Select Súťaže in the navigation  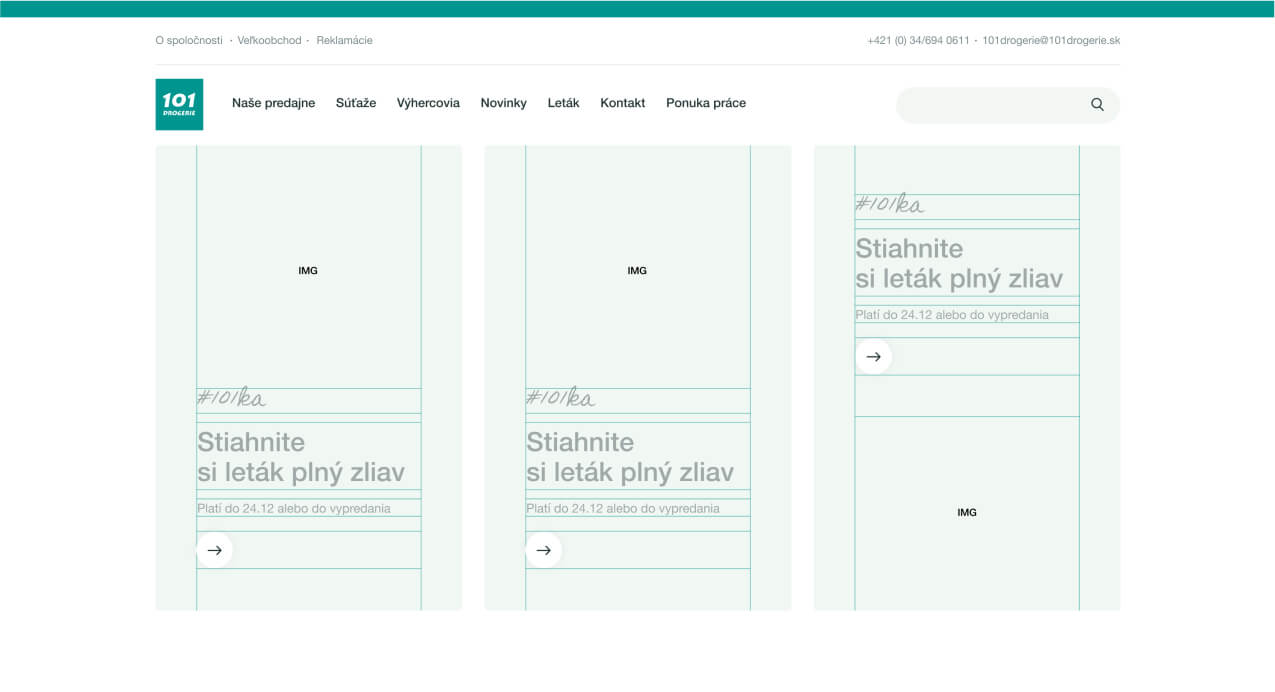[x=356, y=103]
